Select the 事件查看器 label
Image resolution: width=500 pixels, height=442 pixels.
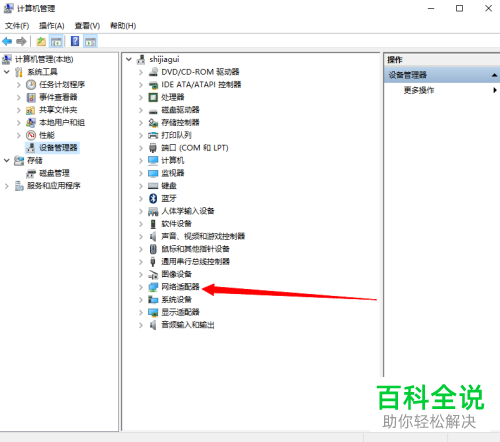coord(58,97)
